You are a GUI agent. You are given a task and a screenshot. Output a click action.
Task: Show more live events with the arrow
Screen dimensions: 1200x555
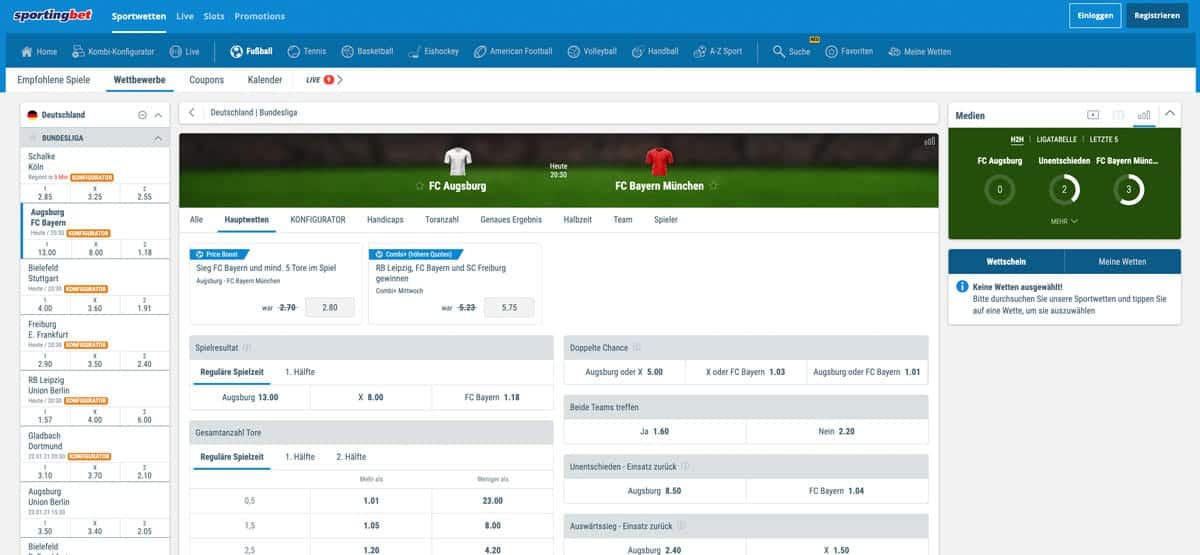(340, 80)
